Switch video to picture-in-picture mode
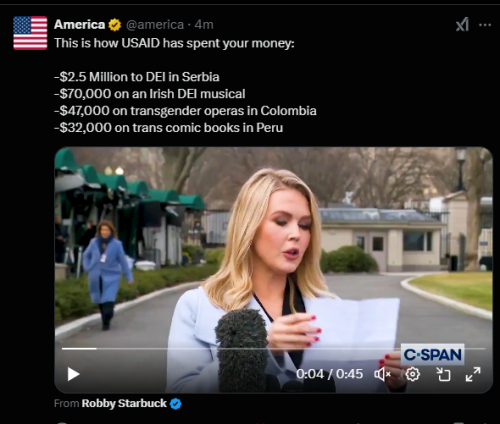This screenshot has height=424, width=500. pyautogui.click(x=443, y=374)
